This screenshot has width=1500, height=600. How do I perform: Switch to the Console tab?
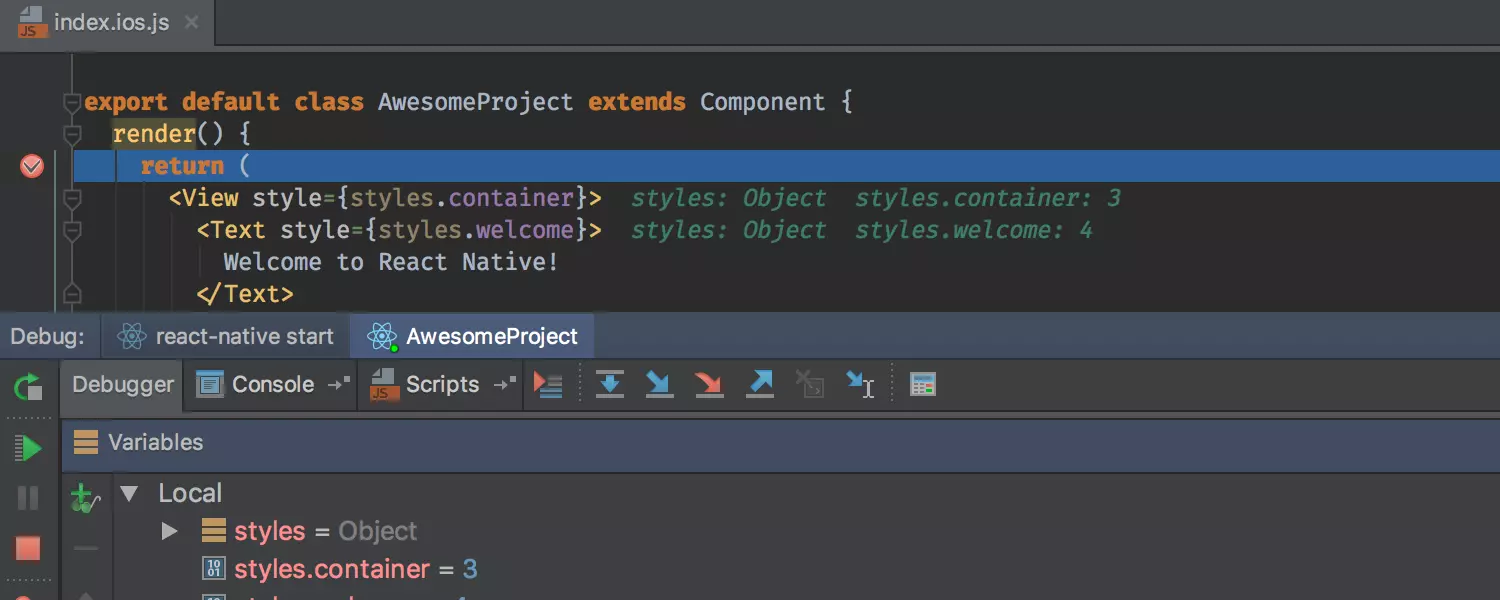[272, 385]
